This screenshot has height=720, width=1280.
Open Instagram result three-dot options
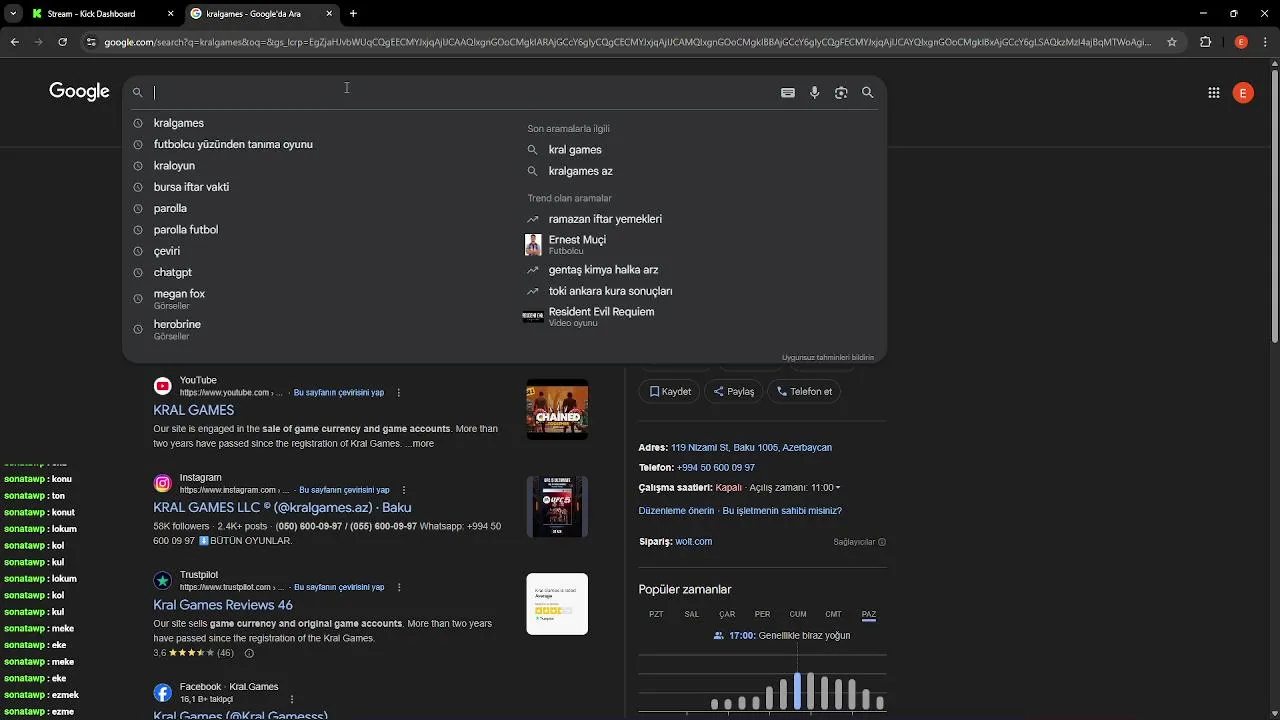pos(404,490)
